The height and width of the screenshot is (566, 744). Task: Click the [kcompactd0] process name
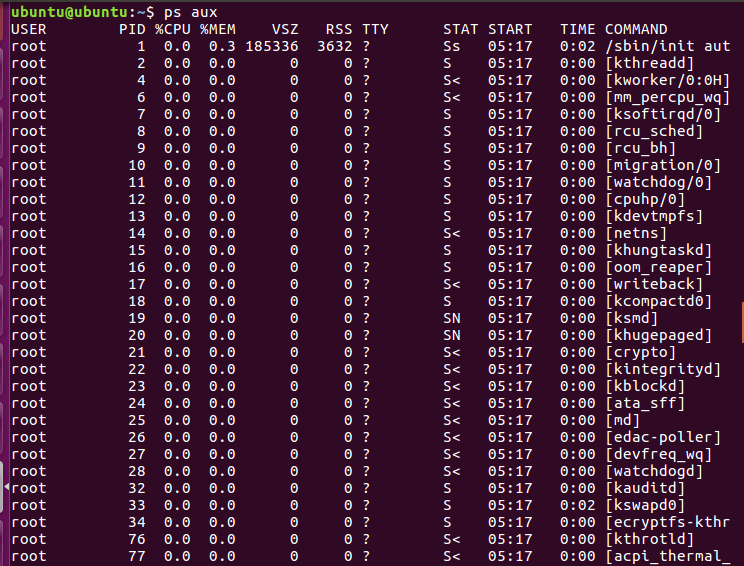coord(659,301)
